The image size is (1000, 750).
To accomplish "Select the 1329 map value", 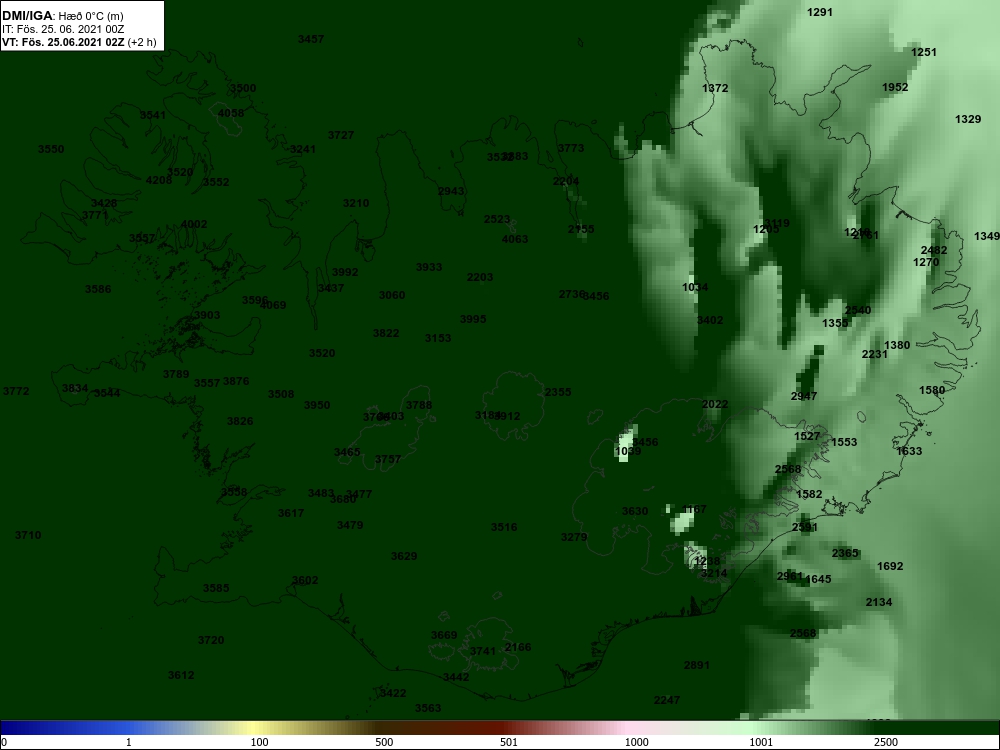I will 968,119.
